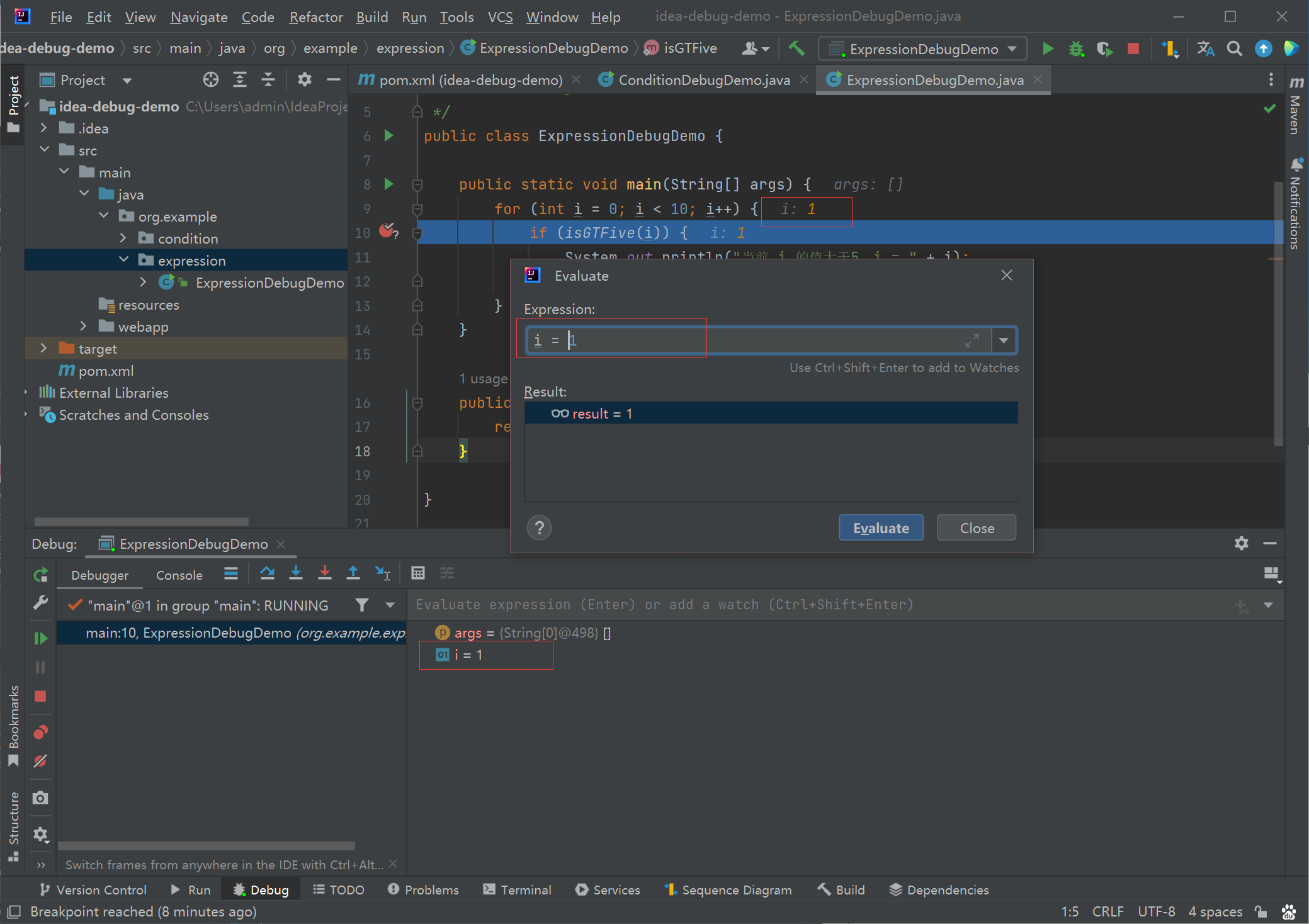
Task: Open the Refactor menu
Action: 316,17
